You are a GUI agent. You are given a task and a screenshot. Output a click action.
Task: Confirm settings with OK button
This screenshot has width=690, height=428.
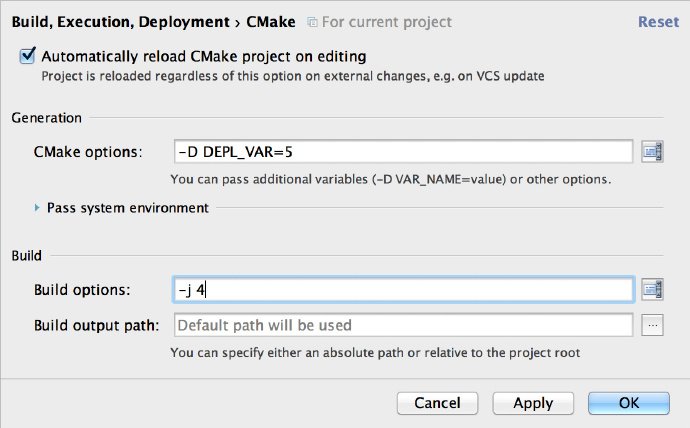tap(629, 403)
